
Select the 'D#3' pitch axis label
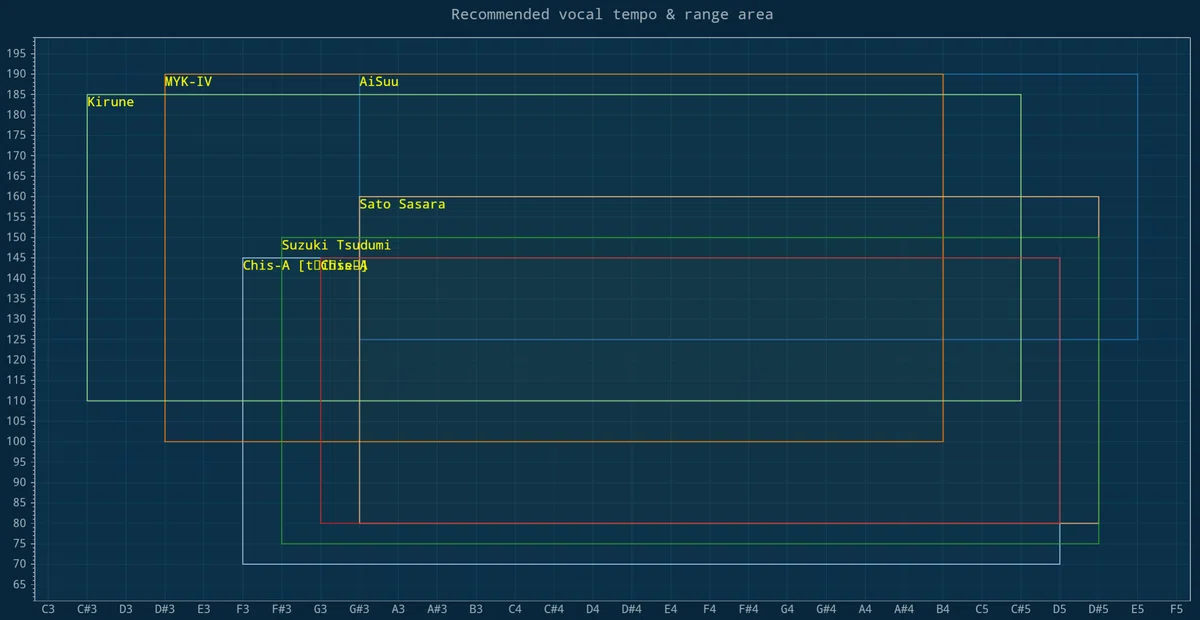165,608
